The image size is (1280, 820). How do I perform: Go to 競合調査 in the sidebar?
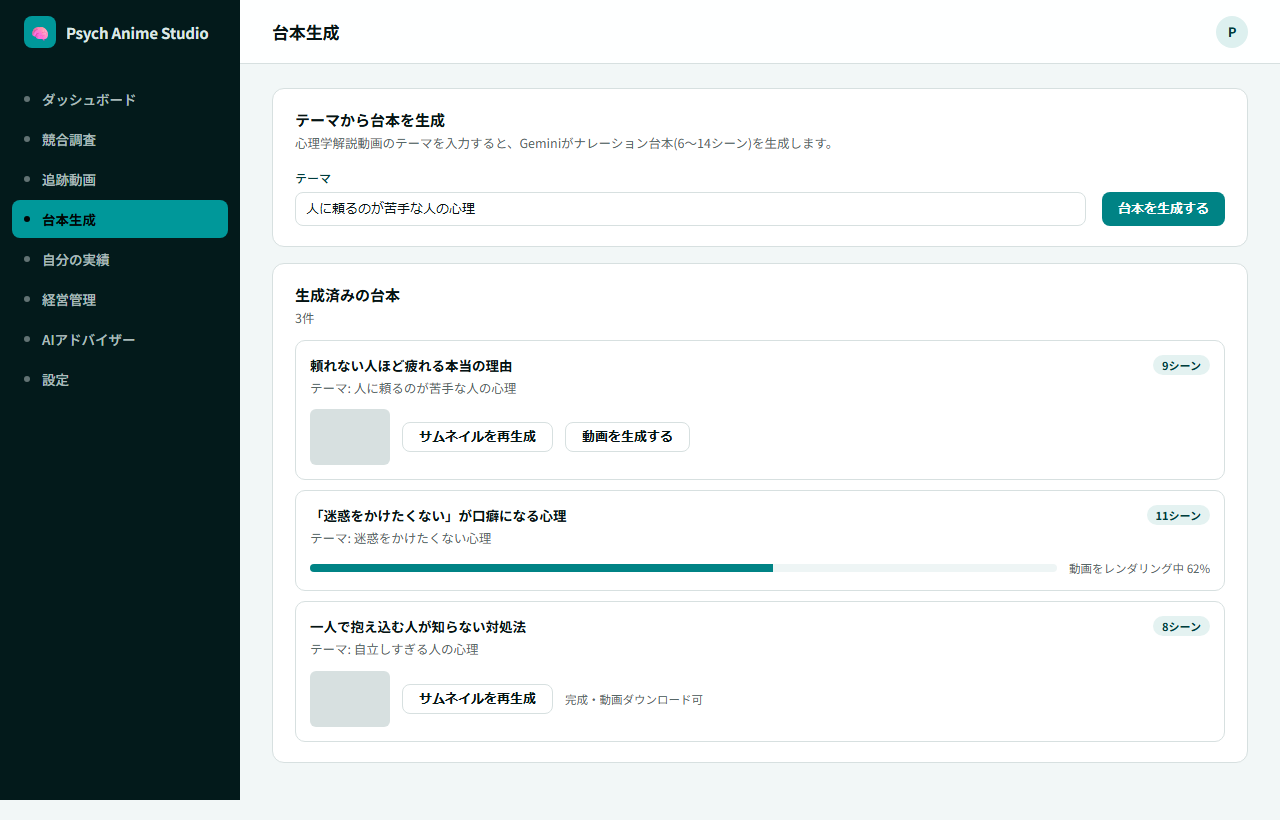coord(120,140)
